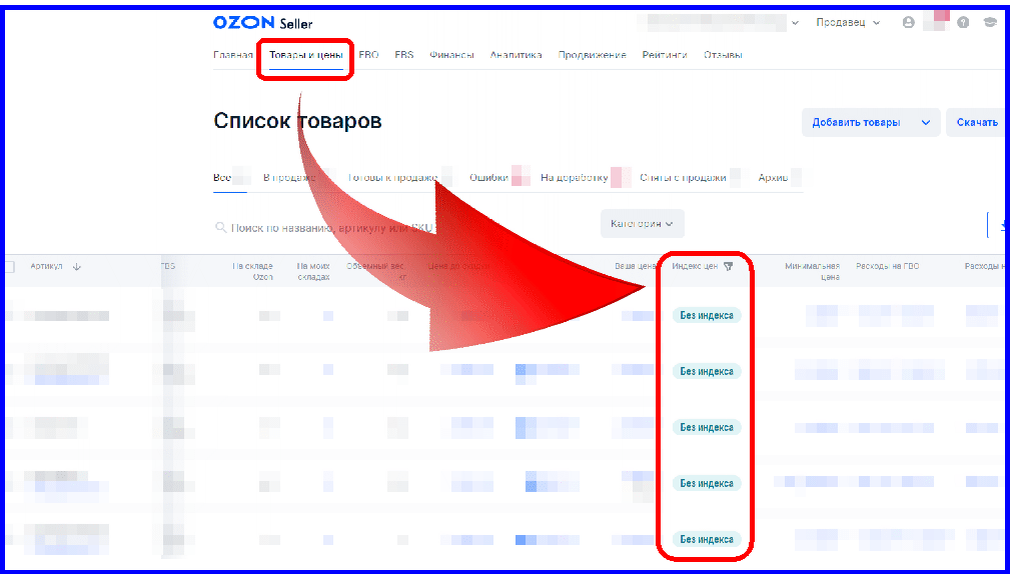Open the Финансы menu

point(452,55)
